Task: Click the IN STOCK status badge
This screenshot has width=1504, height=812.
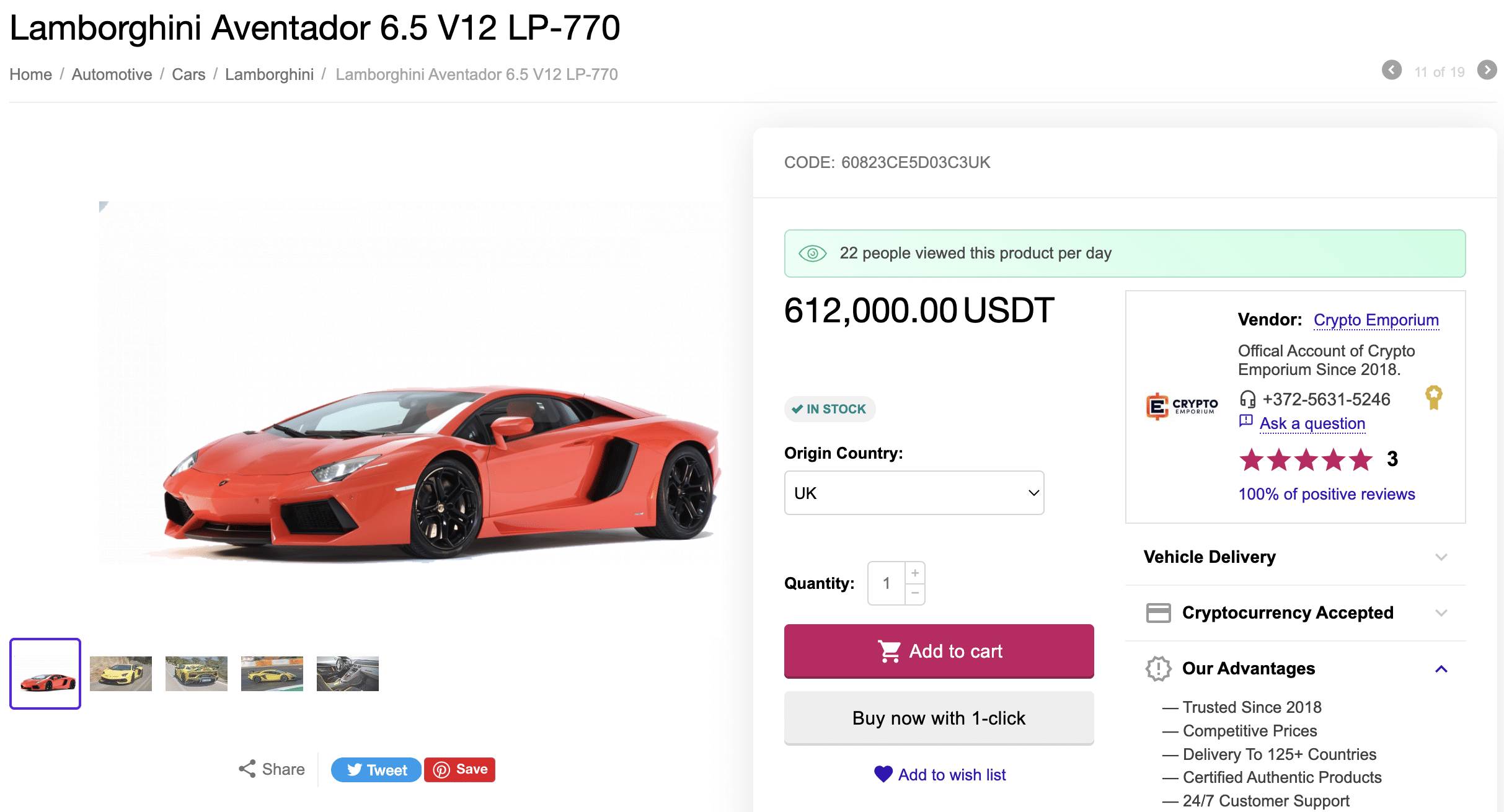Action: (x=829, y=409)
